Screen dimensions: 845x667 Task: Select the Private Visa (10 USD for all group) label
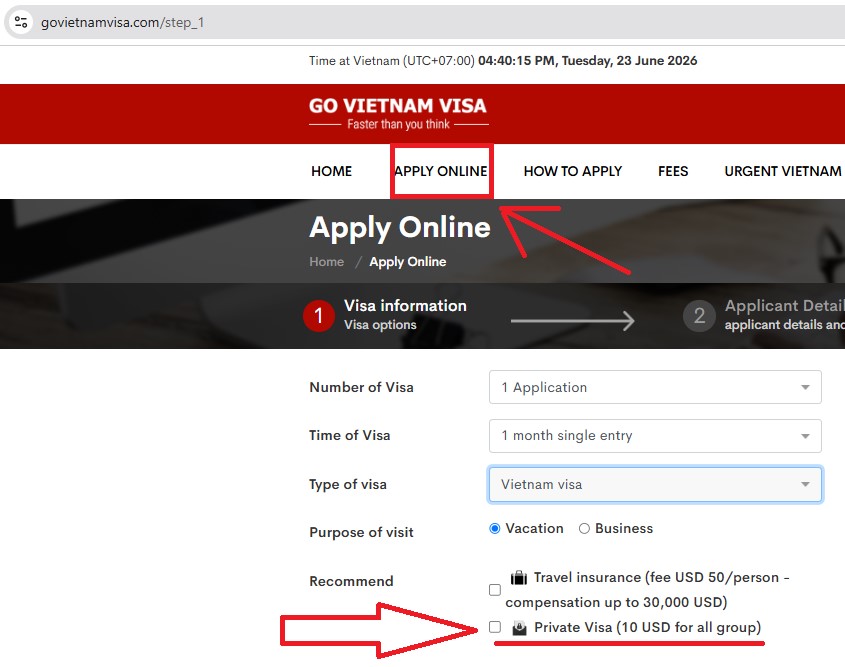(647, 628)
